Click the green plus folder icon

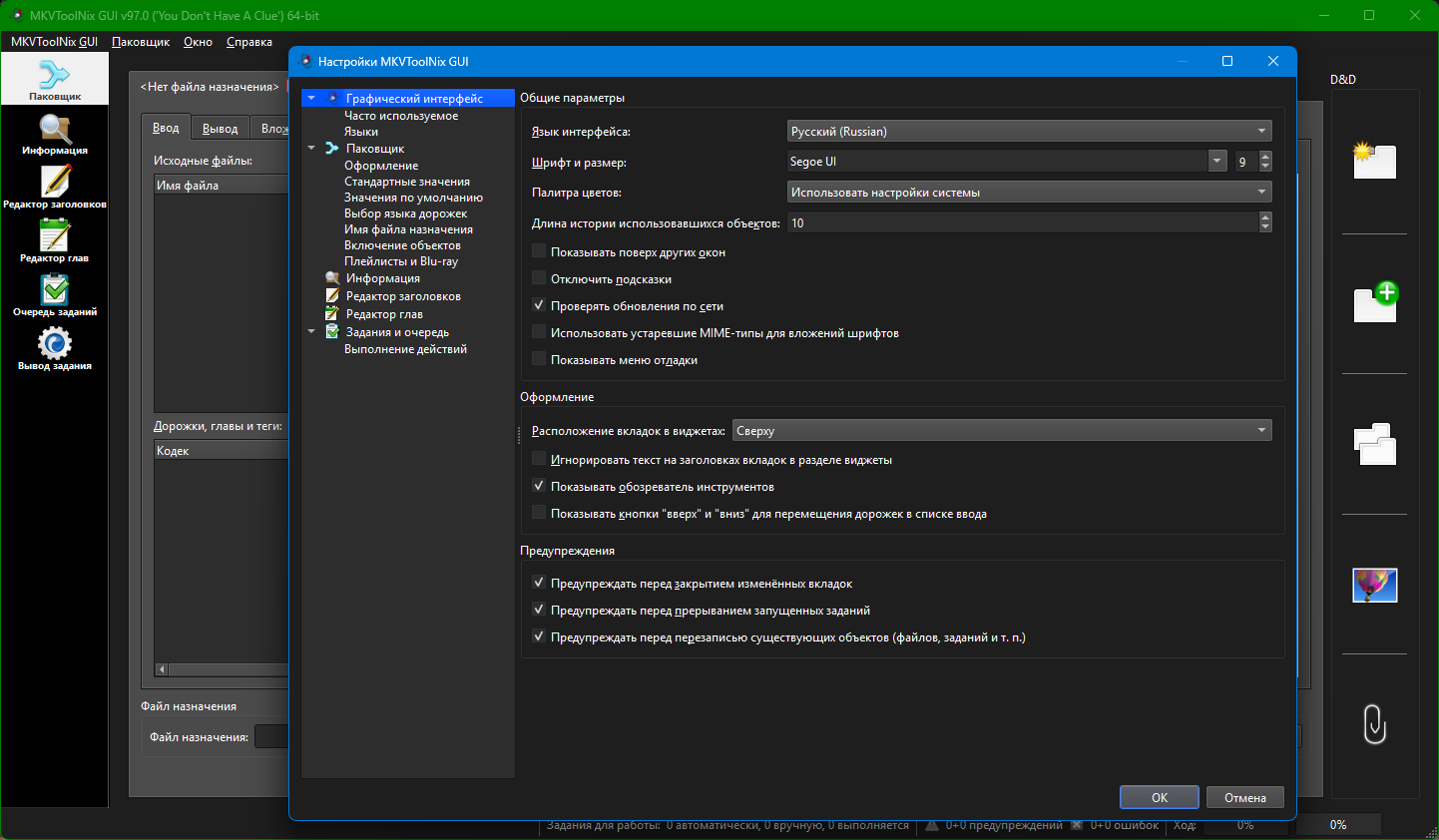coord(1374,302)
